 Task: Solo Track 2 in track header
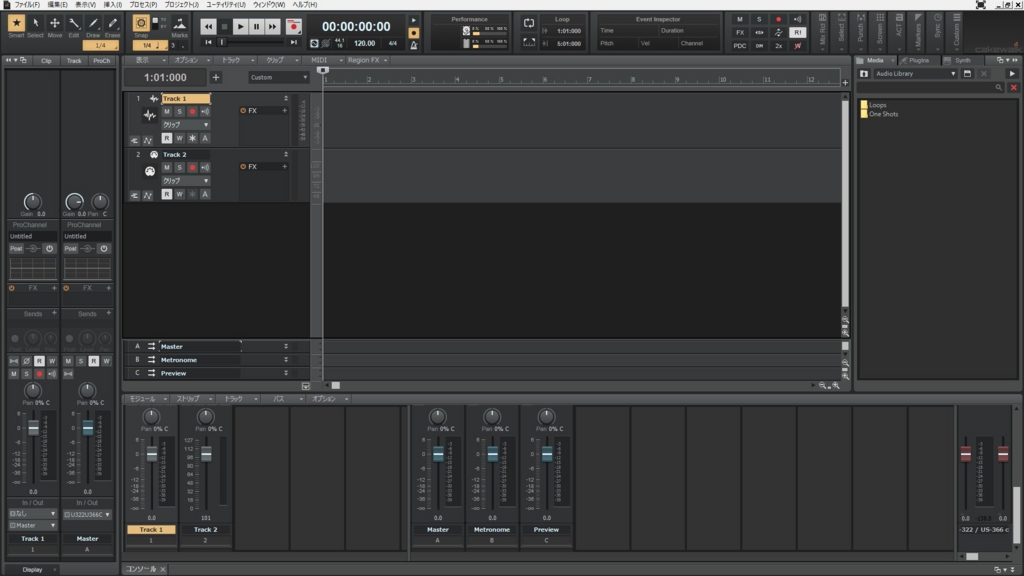pyautogui.click(x=180, y=168)
